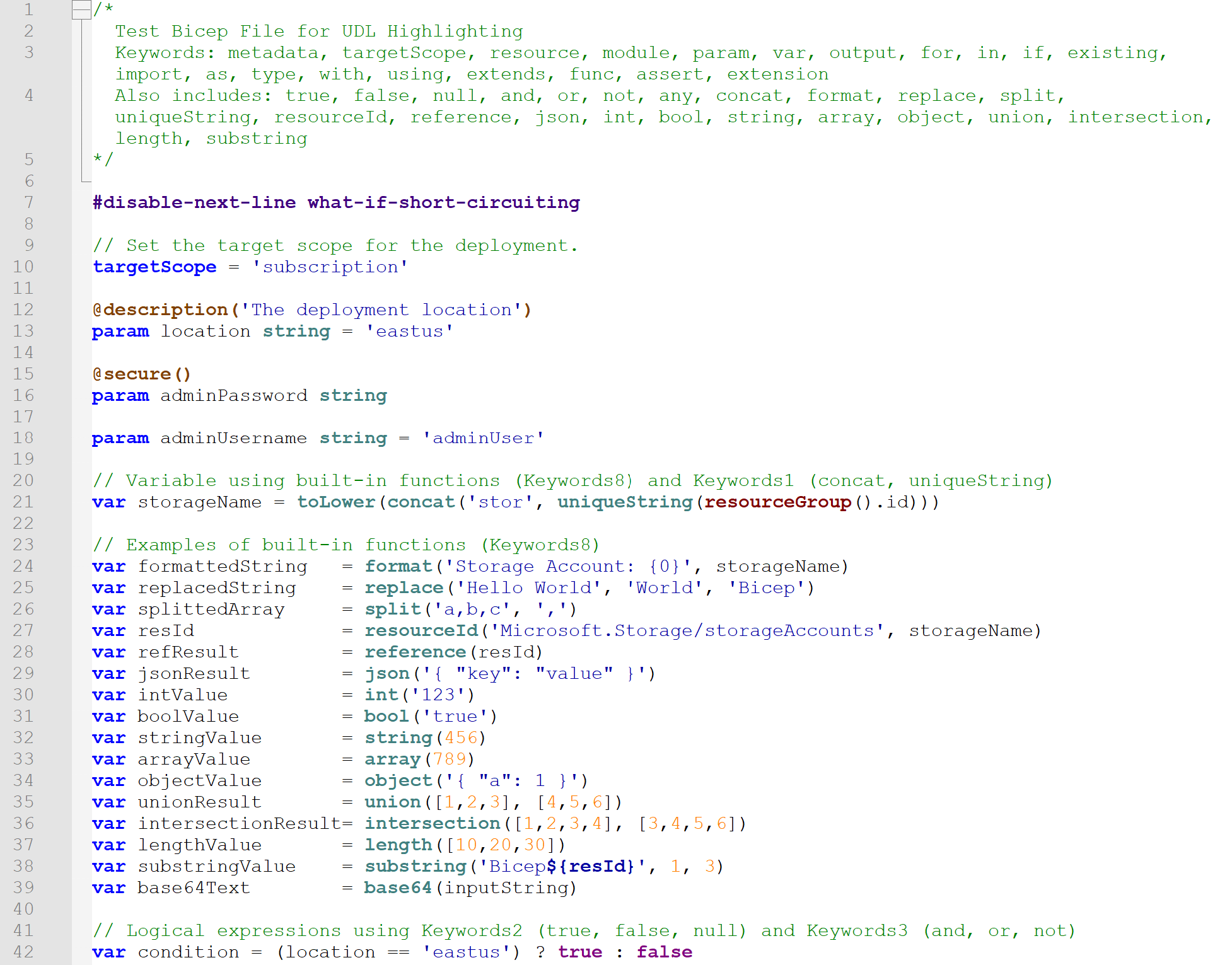The image size is (1232, 965).
Task: Click line number 7 in the margin
Action: click(x=28, y=202)
